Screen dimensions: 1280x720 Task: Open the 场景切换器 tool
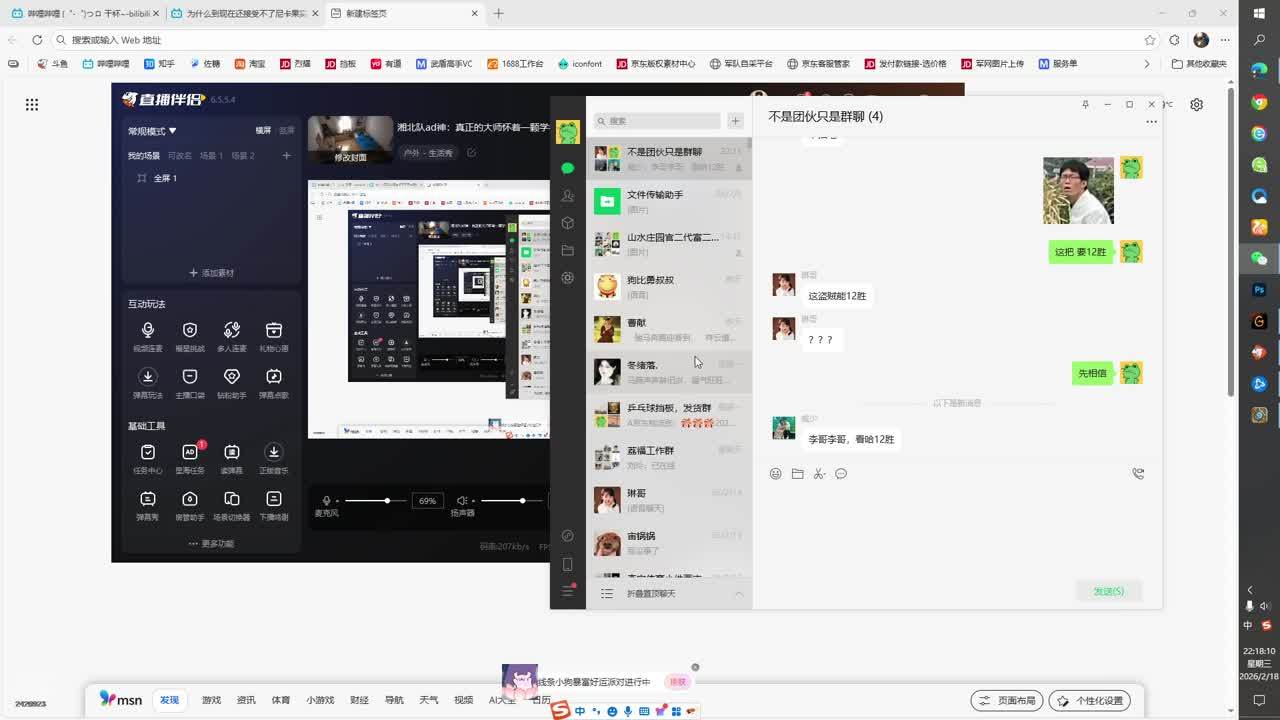232,499
